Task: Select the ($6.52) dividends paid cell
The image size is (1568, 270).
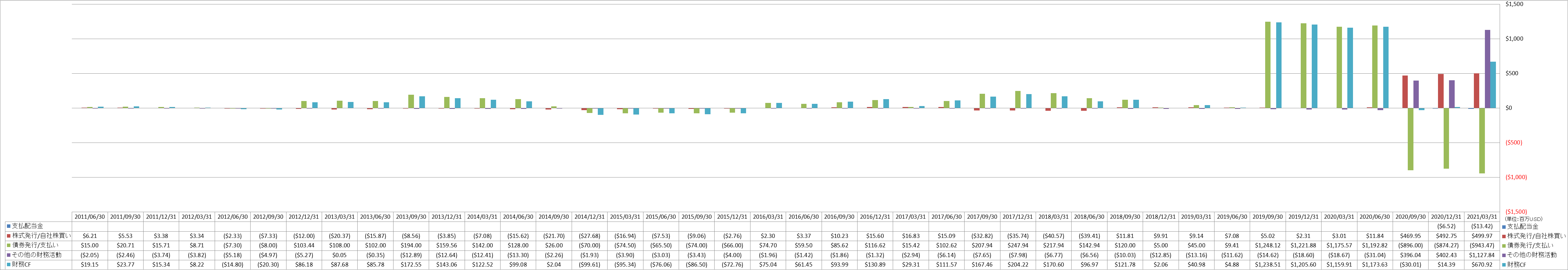Action: coord(1447,226)
